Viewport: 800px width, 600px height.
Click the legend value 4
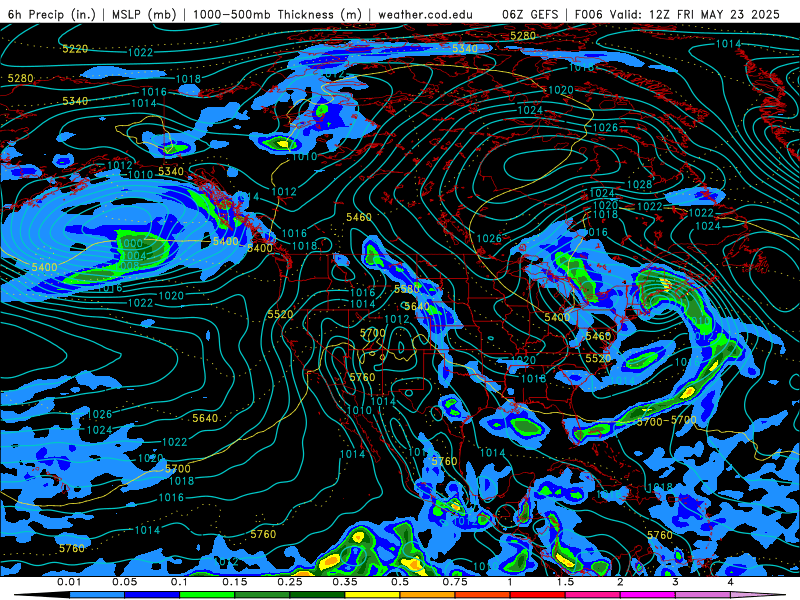(x=730, y=582)
